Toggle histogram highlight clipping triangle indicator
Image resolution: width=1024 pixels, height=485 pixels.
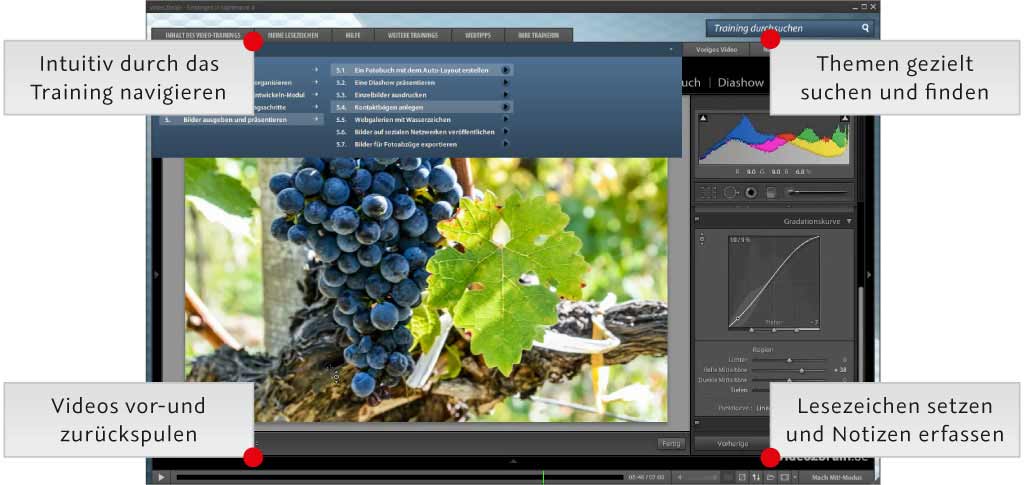(x=846, y=119)
